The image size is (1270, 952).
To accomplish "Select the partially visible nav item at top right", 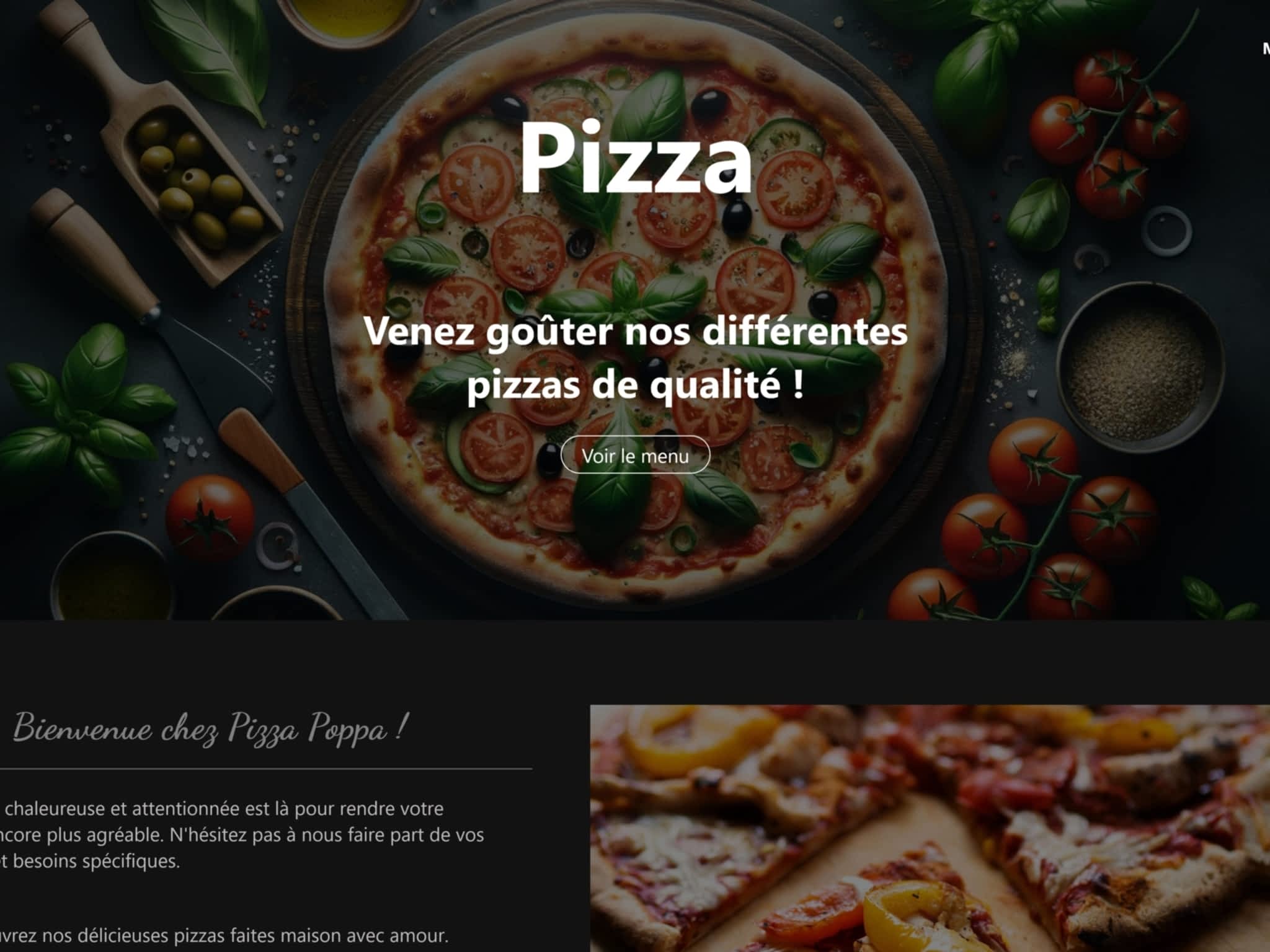I will click(1266, 49).
